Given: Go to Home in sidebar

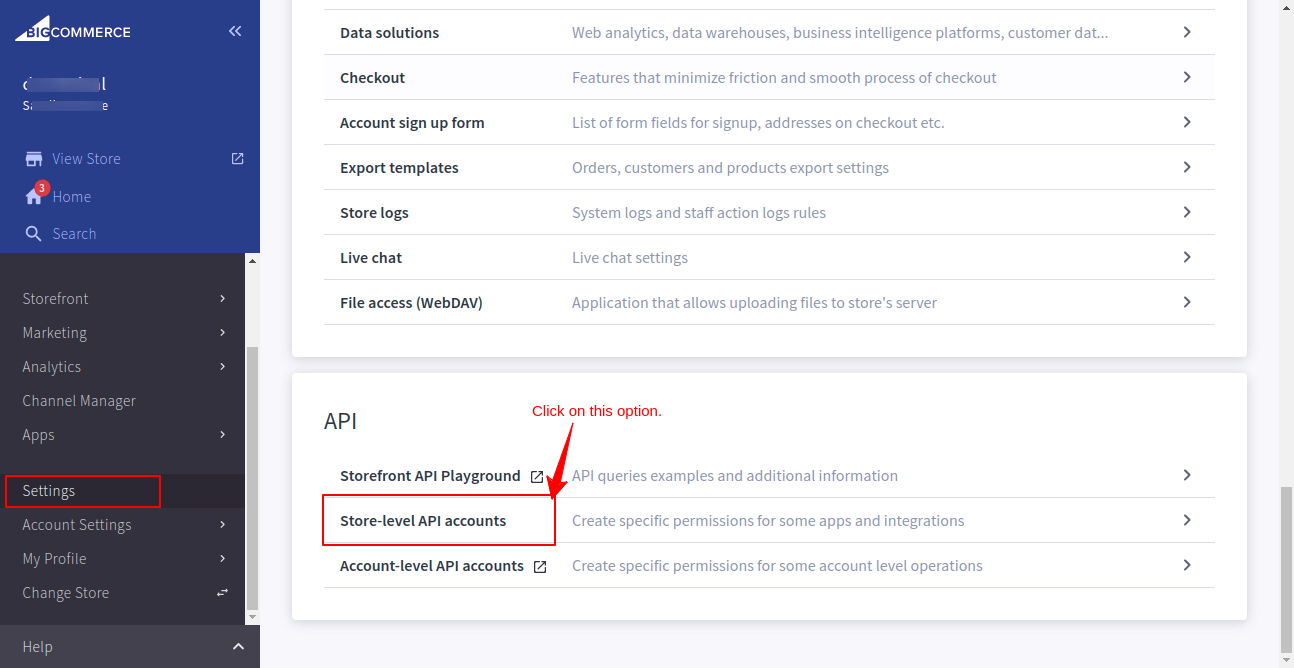Looking at the screenshot, I should (x=72, y=197).
